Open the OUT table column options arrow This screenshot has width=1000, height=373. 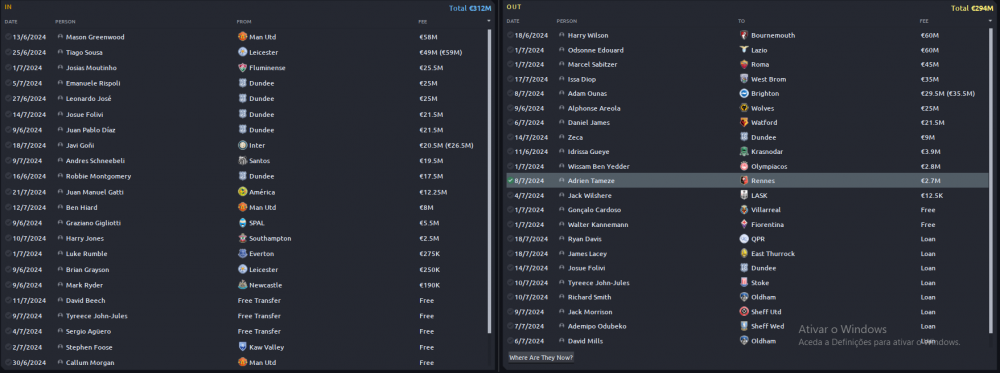pyautogui.click(x=990, y=21)
